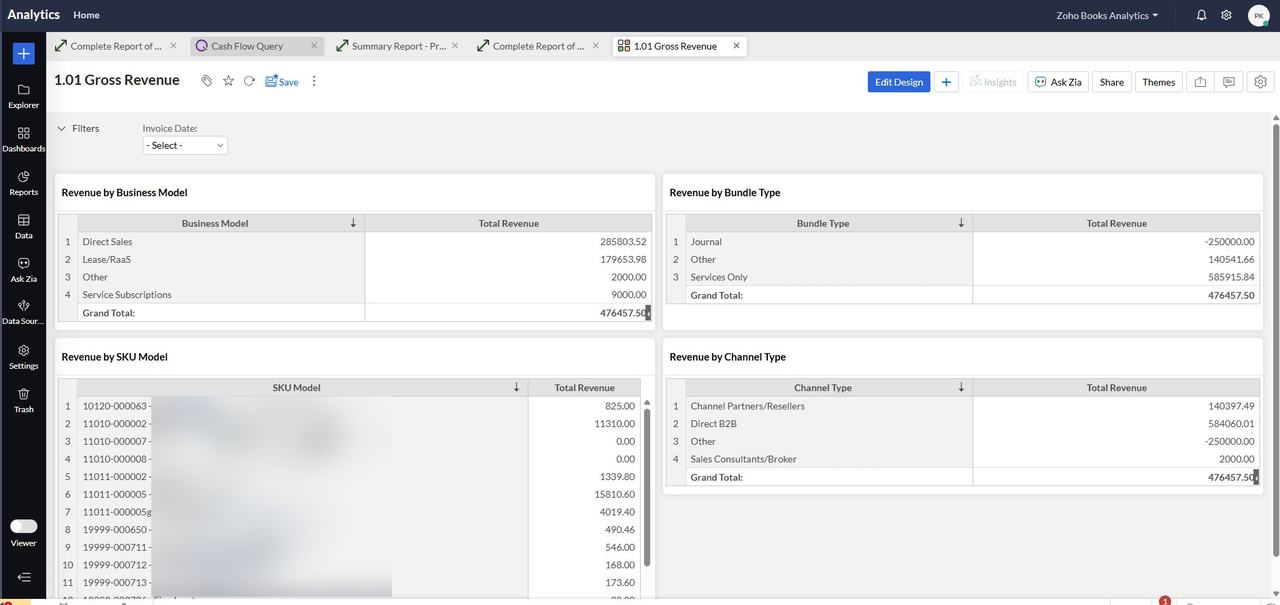Switch to Summary Report tab
The height and width of the screenshot is (605, 1280).
[x=397, y=46]
